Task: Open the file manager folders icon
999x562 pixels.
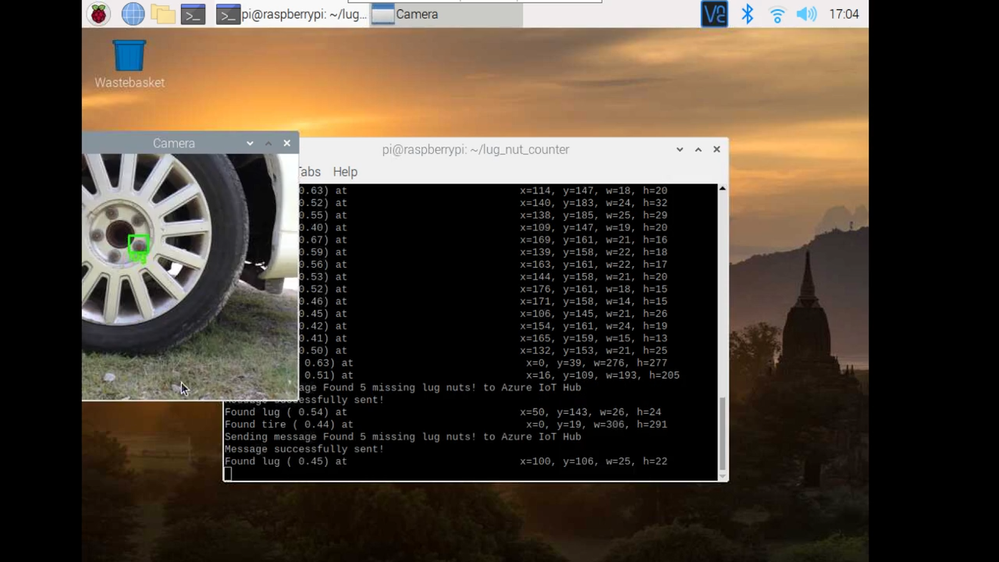Action: pos(163,14)
